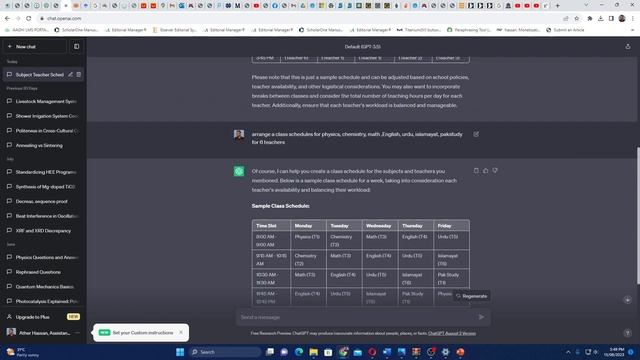Jump to bottom of the conversation
The height and width of the screenshot is (360, 640).
click(627, 300)
